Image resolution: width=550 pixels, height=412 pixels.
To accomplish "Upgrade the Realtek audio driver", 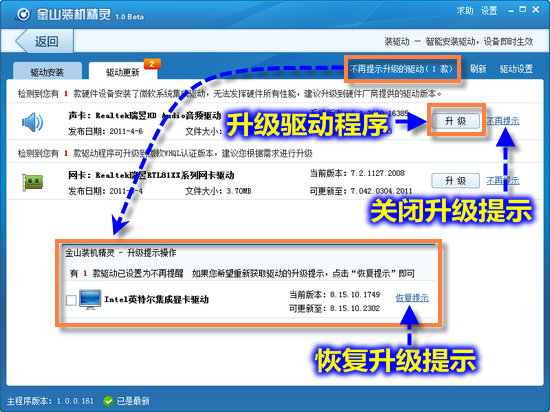I will pos(455,121).
